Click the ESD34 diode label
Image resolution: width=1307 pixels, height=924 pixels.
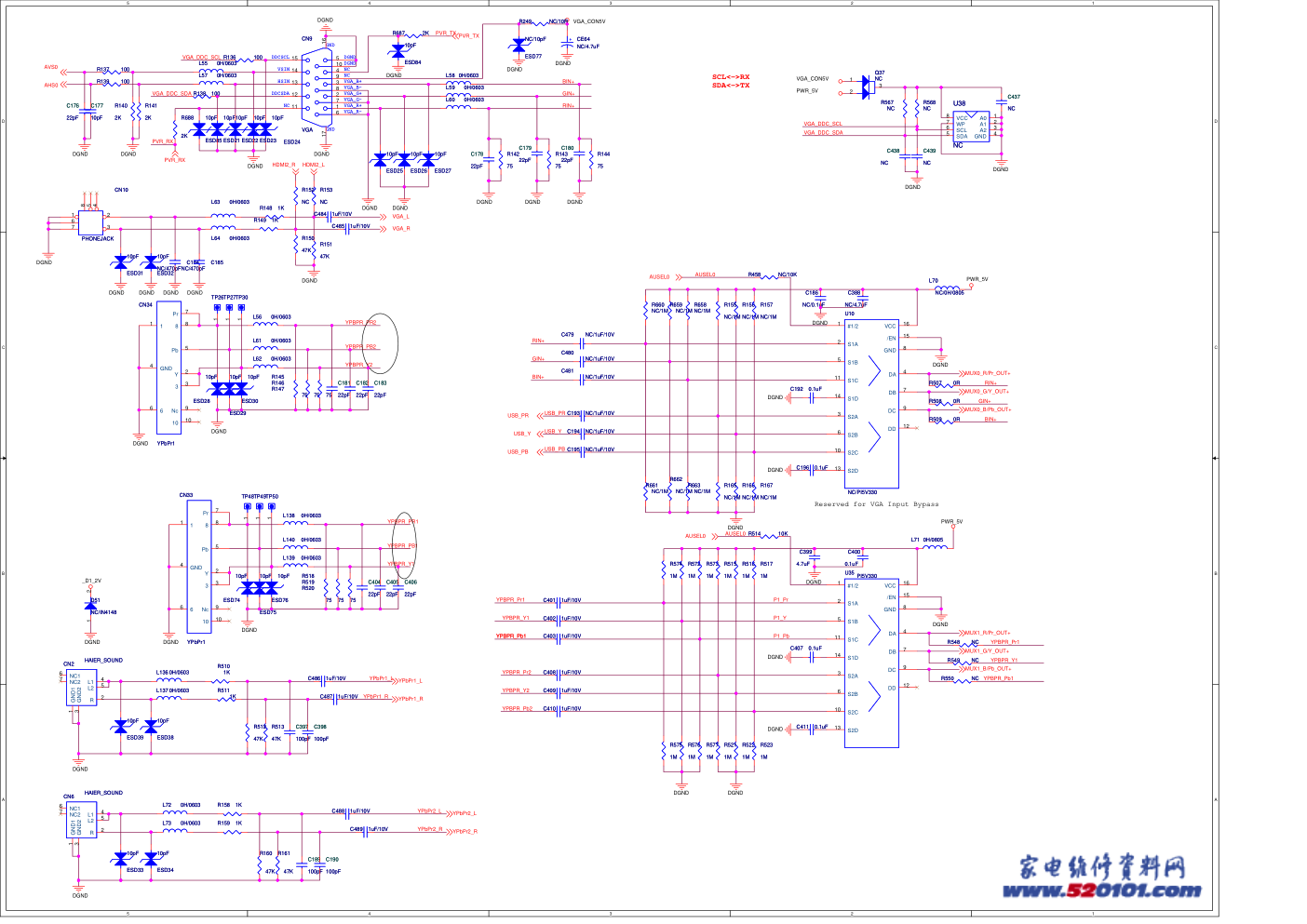(x=166, y=871)
